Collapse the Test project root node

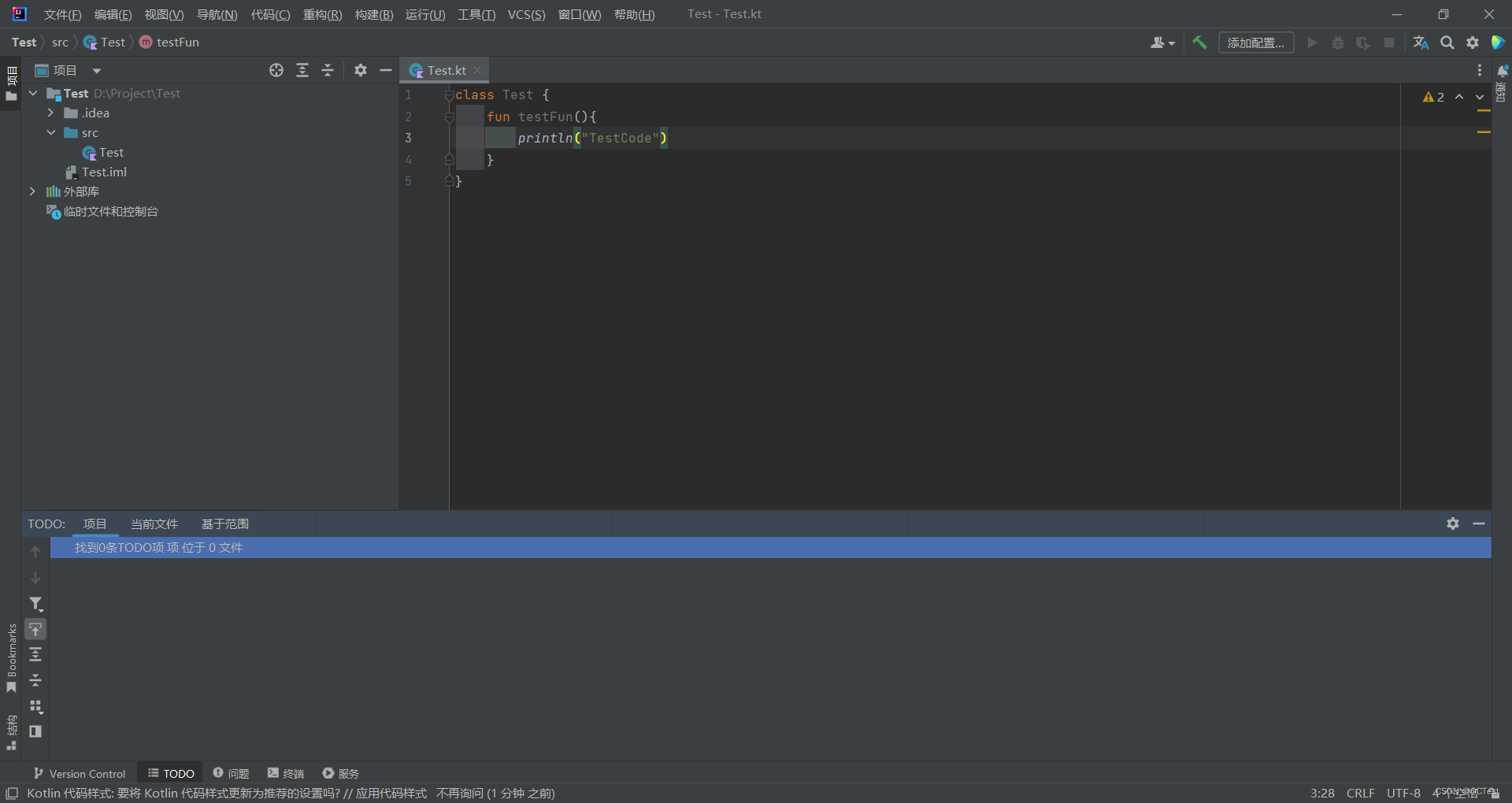point(34,93)
